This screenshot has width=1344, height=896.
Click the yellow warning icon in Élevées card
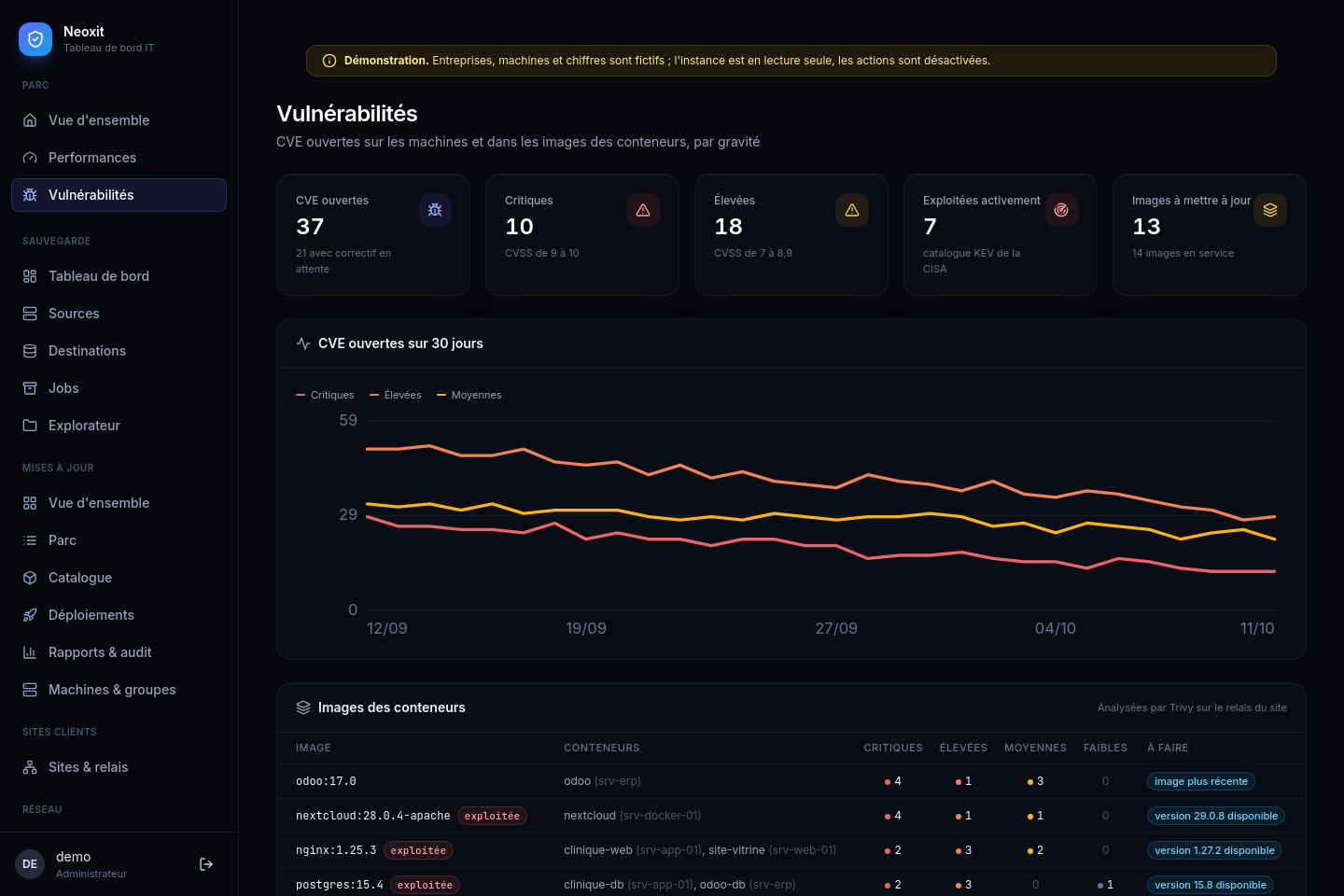pos(852,210)
